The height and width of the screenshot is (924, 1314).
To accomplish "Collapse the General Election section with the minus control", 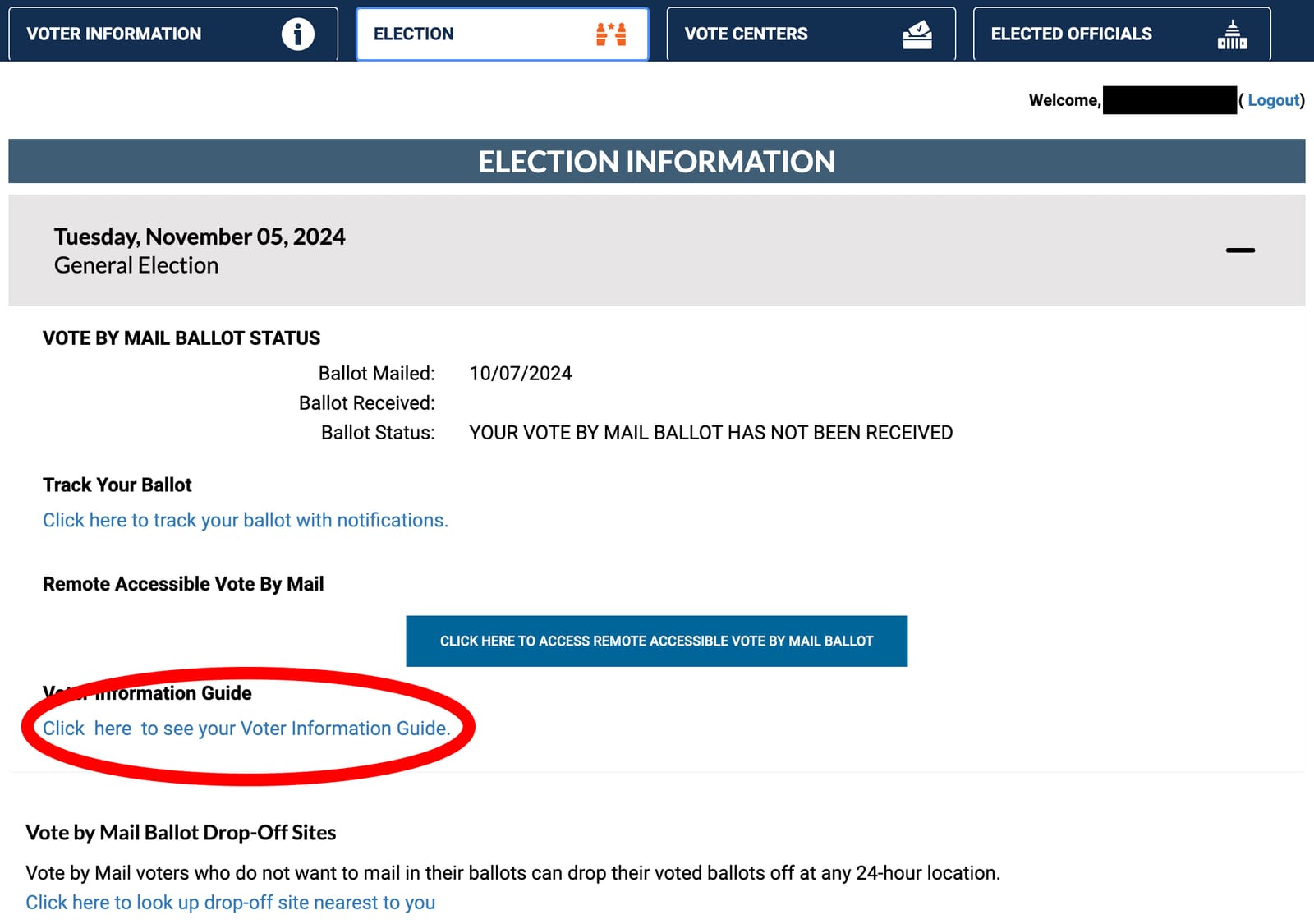I will [x=1243, y=251].
